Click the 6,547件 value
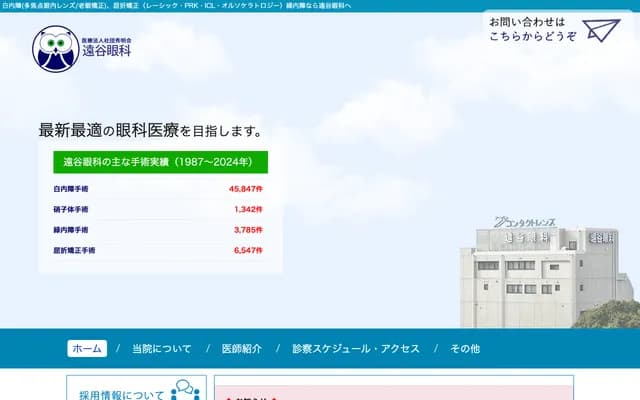Image resolution: width=640 pixels, height=400 pixels. [248, 250]
